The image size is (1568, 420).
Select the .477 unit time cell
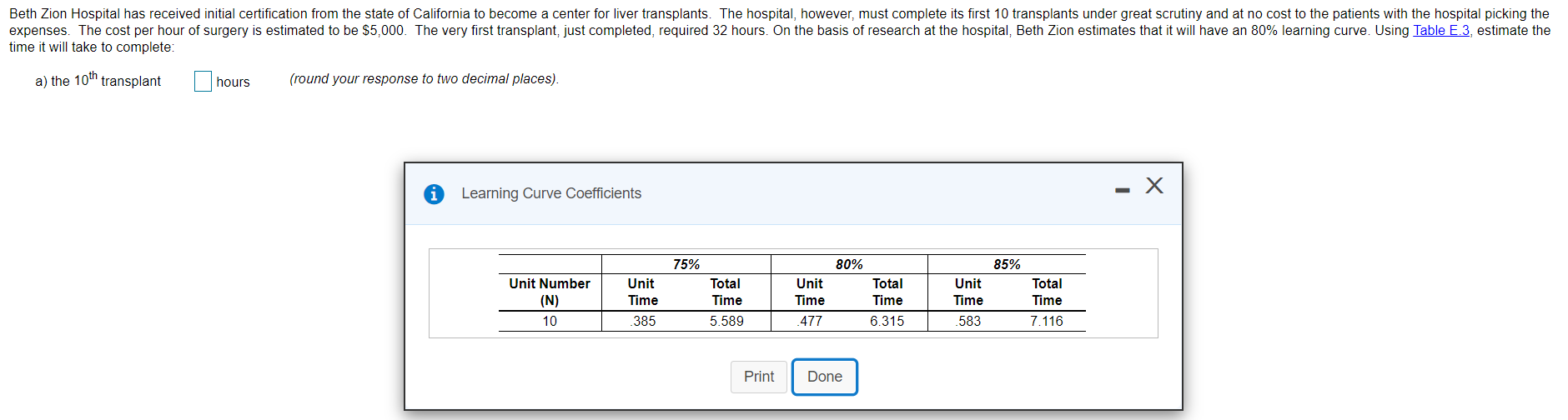pyautogui.click(x=809, y=321)
